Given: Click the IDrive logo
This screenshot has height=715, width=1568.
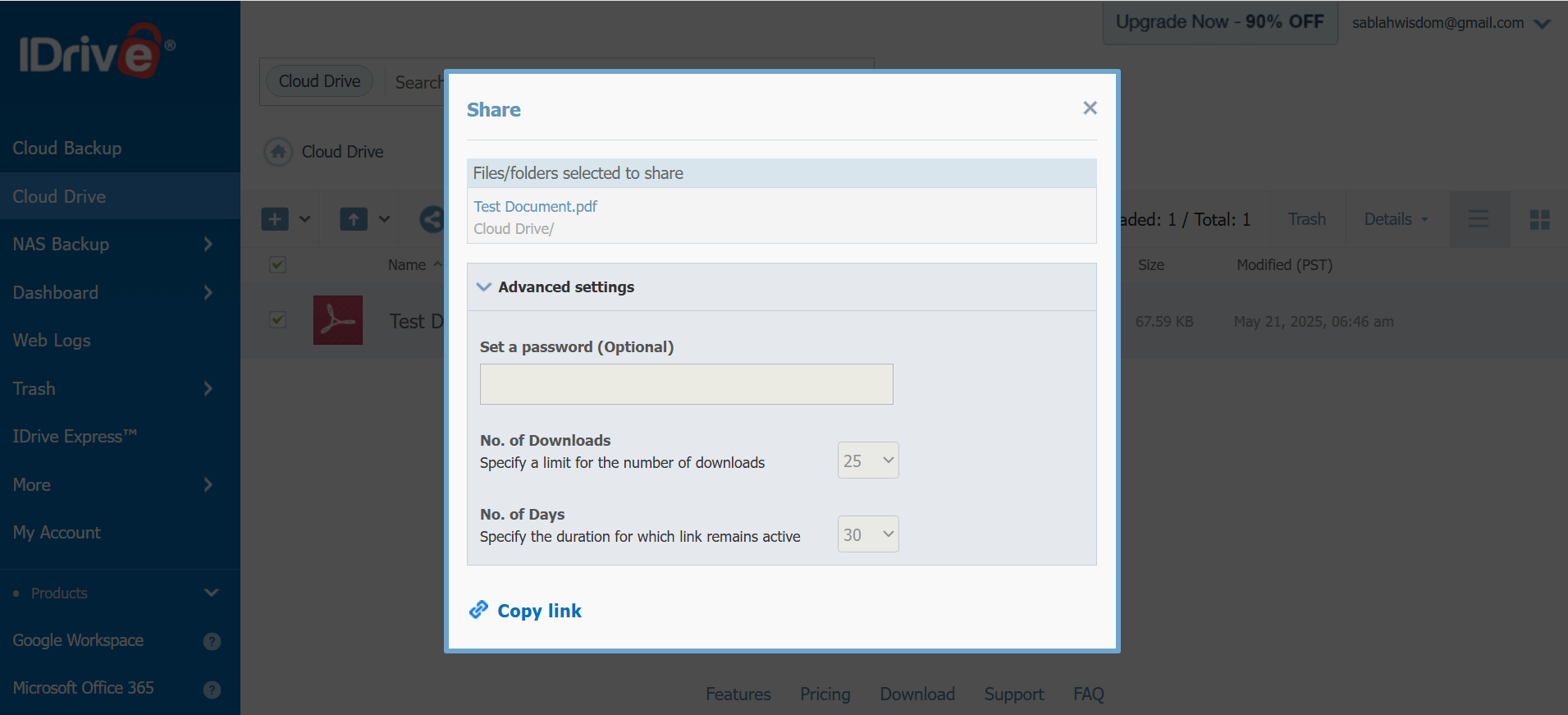Looking at the screenshot, I should (97, 51).
